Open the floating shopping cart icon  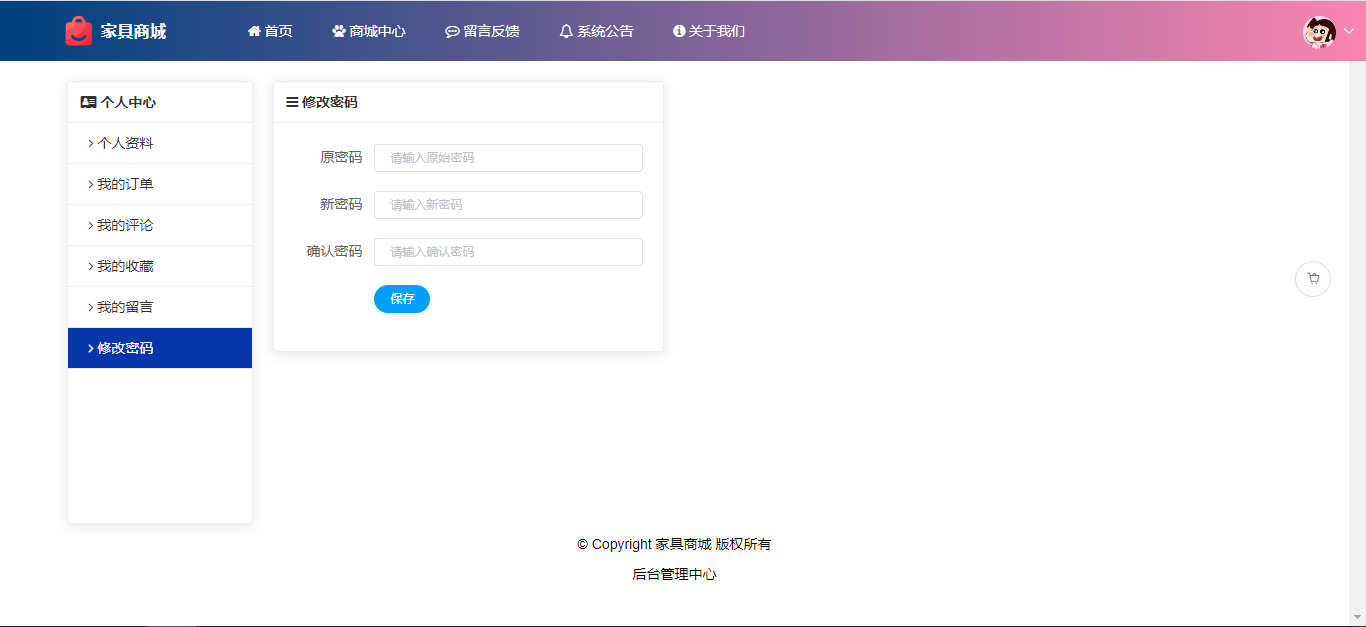(x=1313, y=279)
